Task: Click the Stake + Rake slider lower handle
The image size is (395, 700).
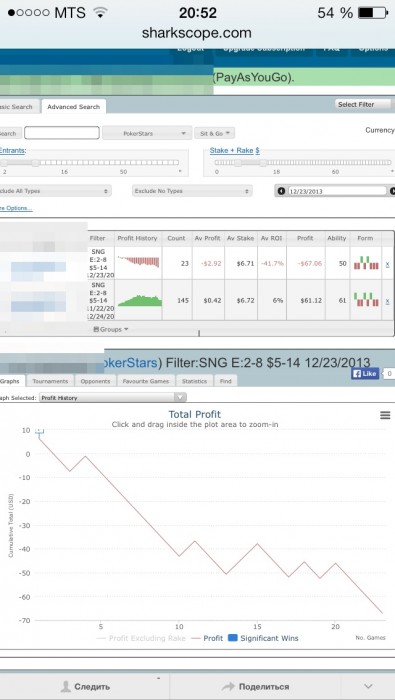Action: [237, 163]
